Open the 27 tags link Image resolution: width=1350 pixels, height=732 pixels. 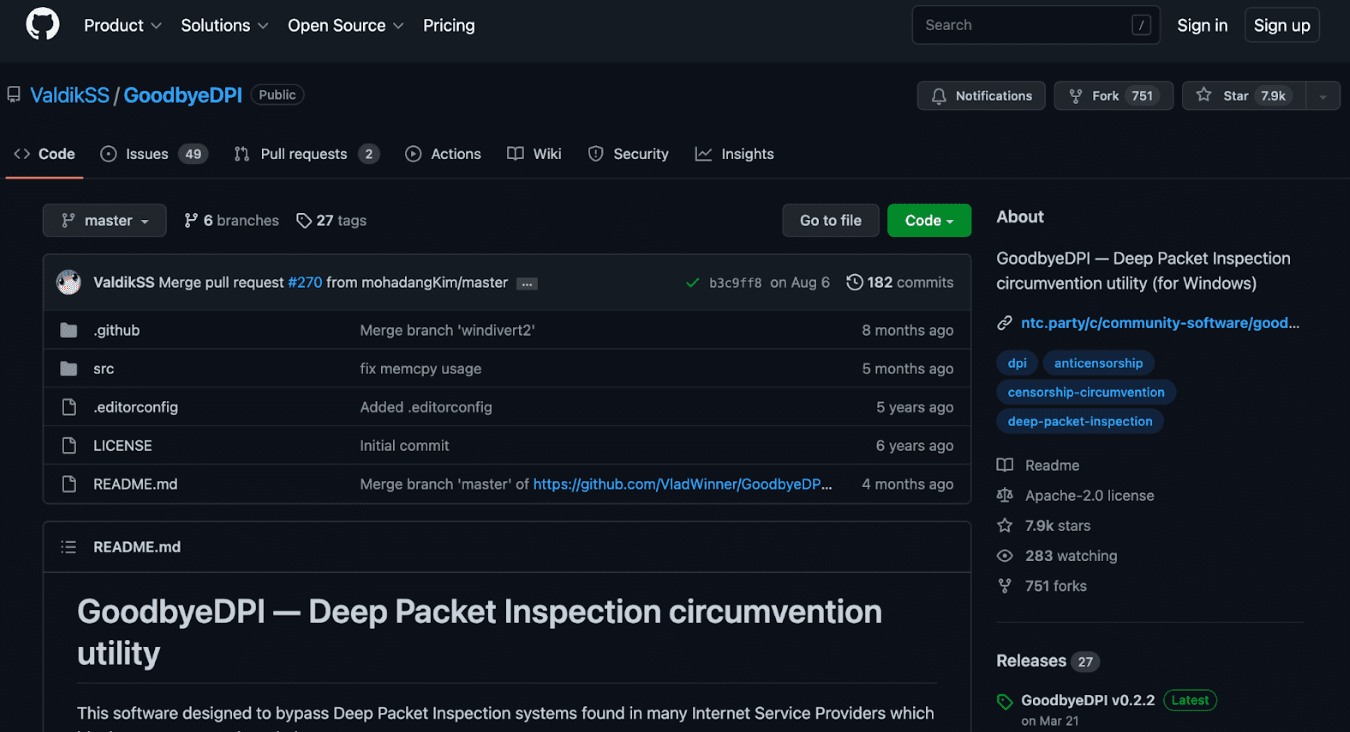[331, 220]
